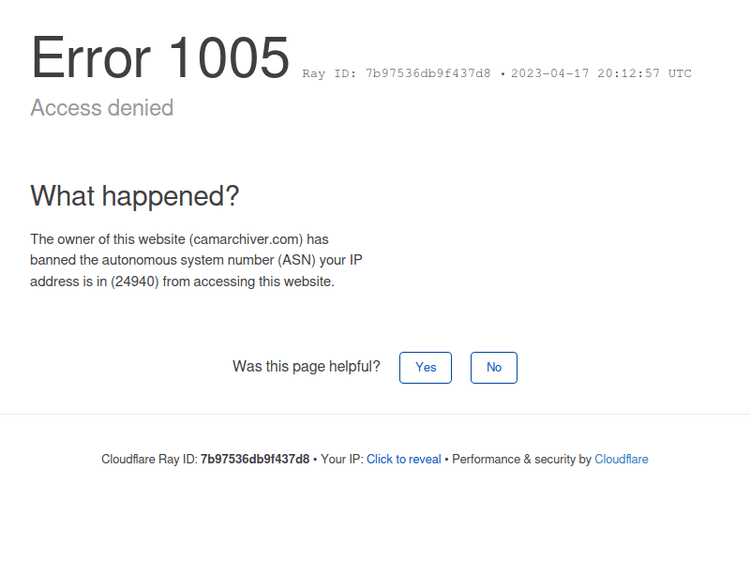Click the ASN number 24940

point(135,282)
